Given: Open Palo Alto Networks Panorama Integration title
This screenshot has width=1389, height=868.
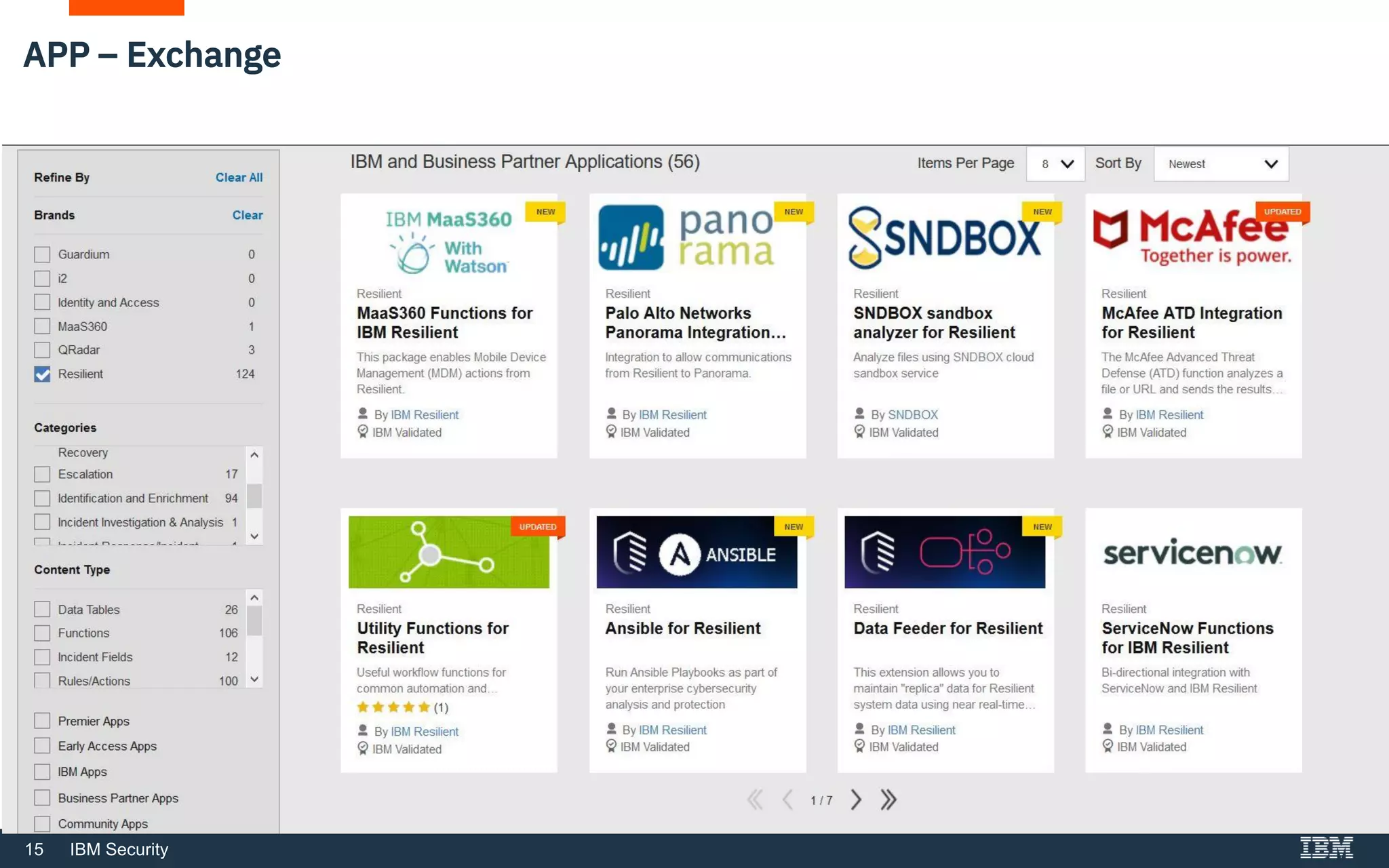Looking at the screenshot, I should coord(695,323).
